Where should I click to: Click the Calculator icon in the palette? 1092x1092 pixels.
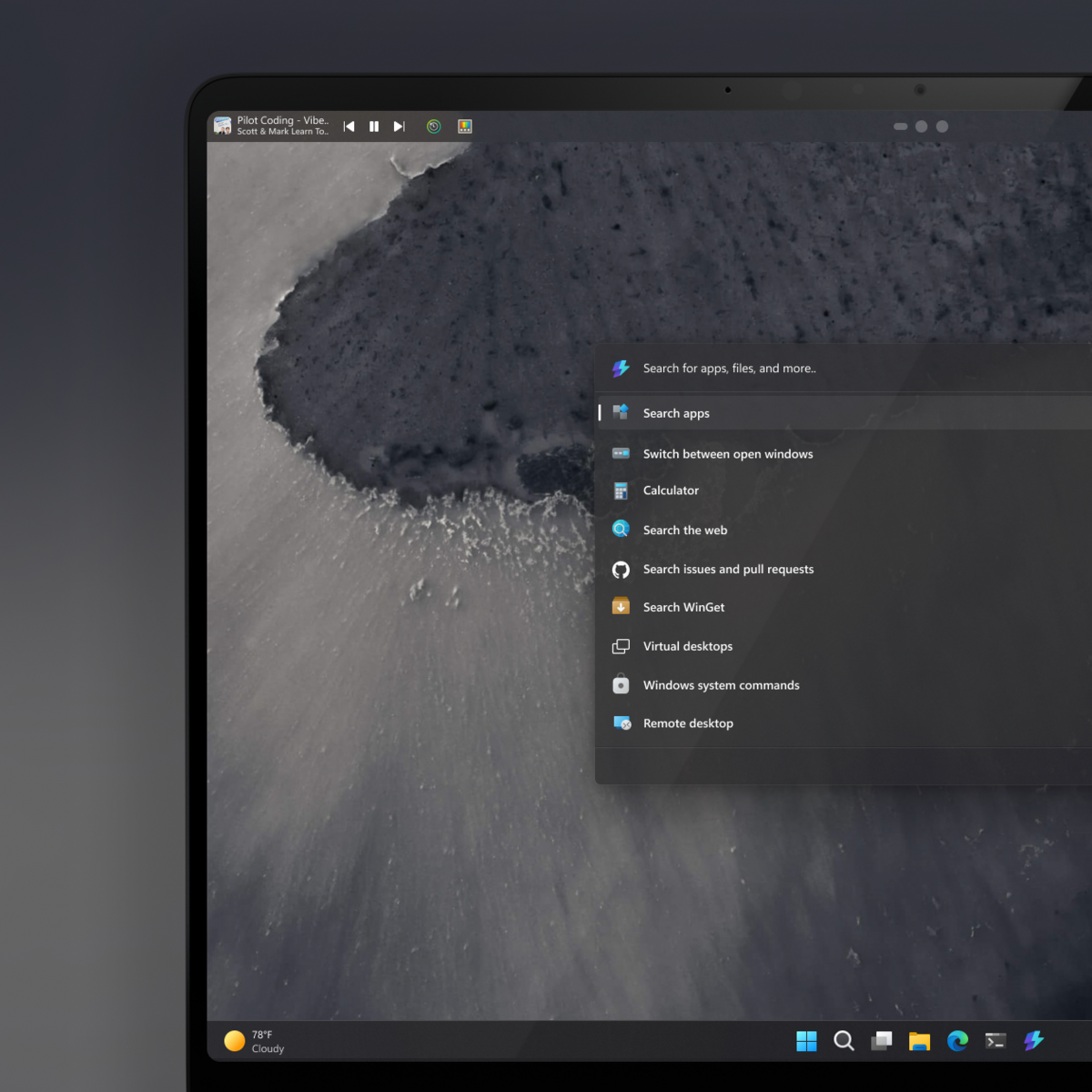tap(621, 490)
